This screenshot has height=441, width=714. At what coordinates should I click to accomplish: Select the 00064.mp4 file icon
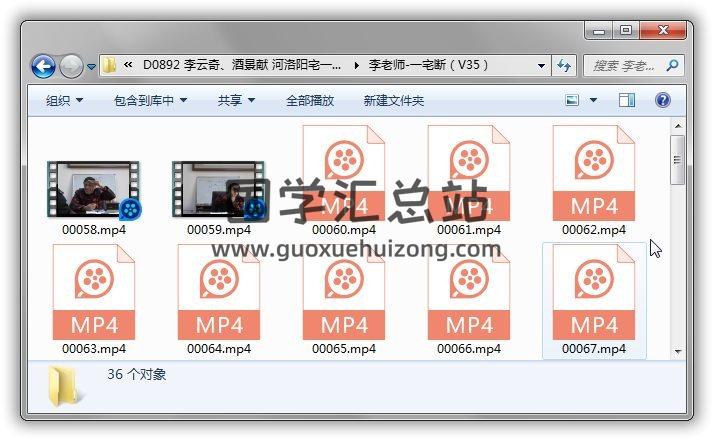pyautogui.click(x=219, y=292)
